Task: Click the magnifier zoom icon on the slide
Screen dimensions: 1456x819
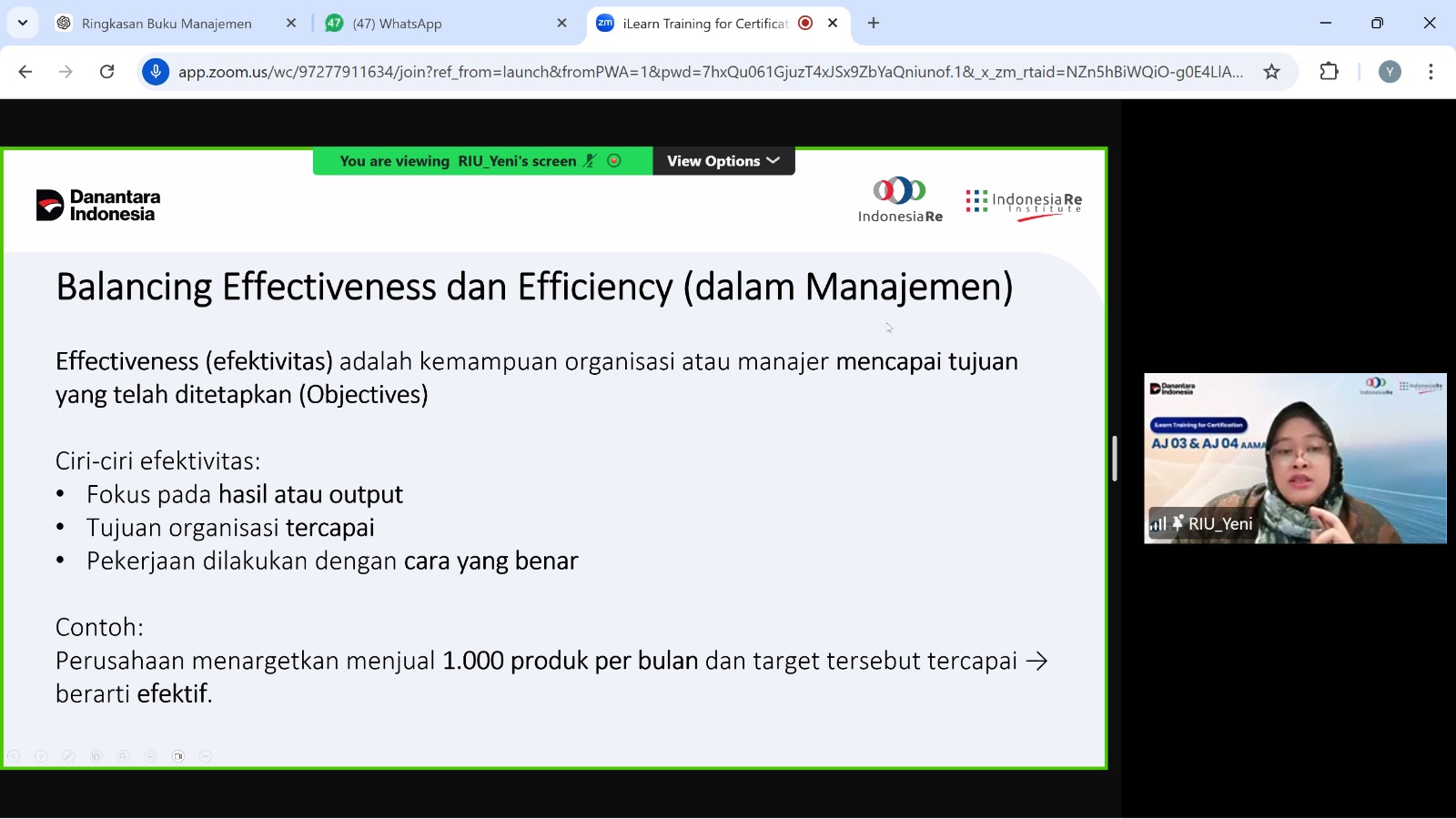Action: (124, 756)
